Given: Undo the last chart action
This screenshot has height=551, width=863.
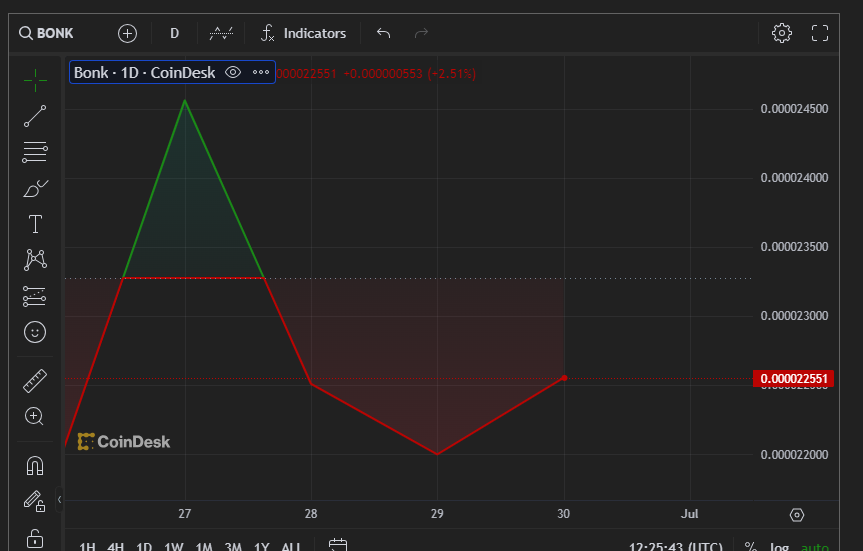Looking at the screenshot, I should pos(384,33).
